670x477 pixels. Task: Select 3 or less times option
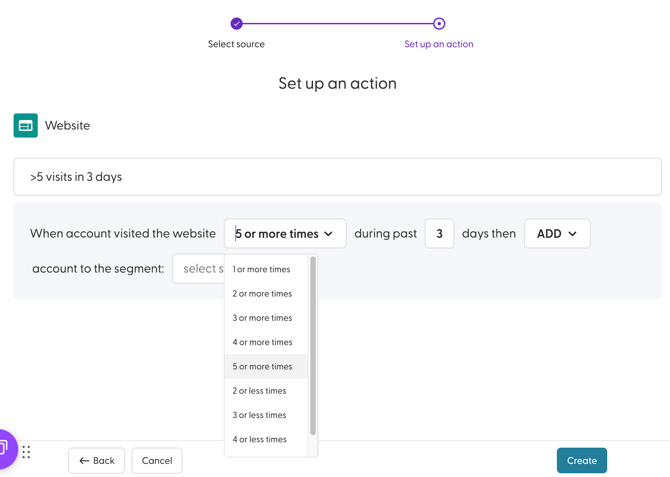(x=259, y=415)
